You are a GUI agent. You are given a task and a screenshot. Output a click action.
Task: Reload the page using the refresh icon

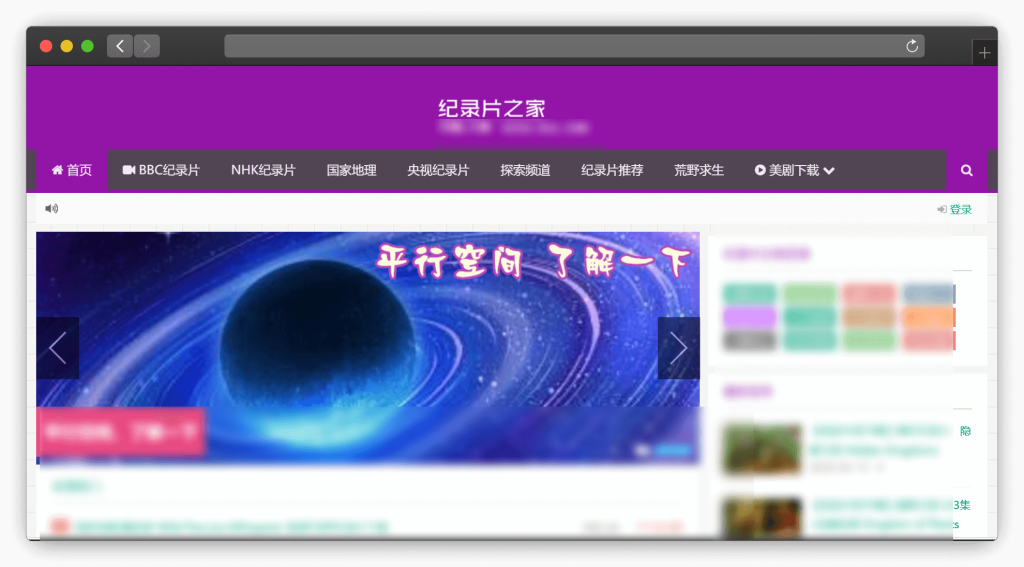pos(912,46)
